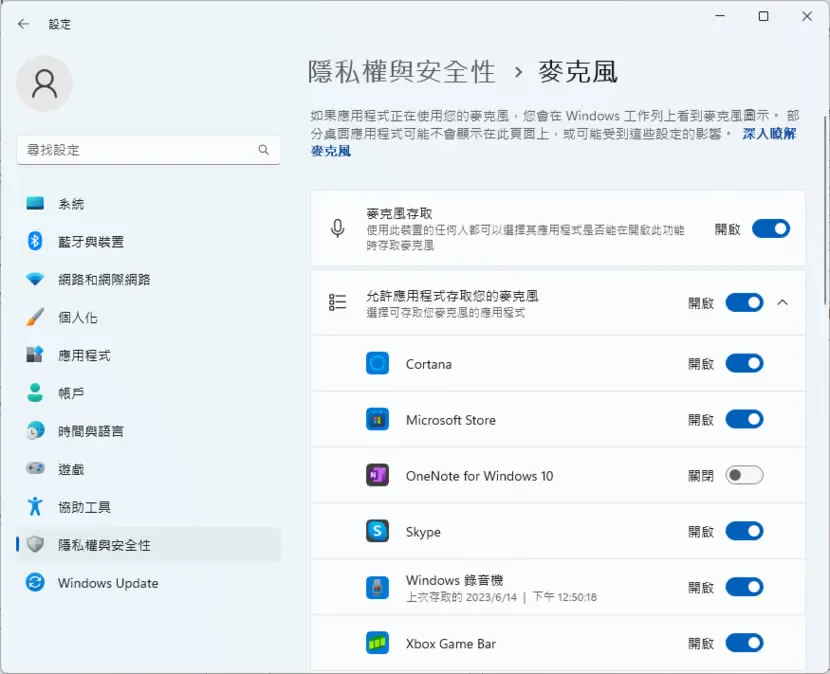Click the 遊戲 controller icon

click(x=35, y=469)
